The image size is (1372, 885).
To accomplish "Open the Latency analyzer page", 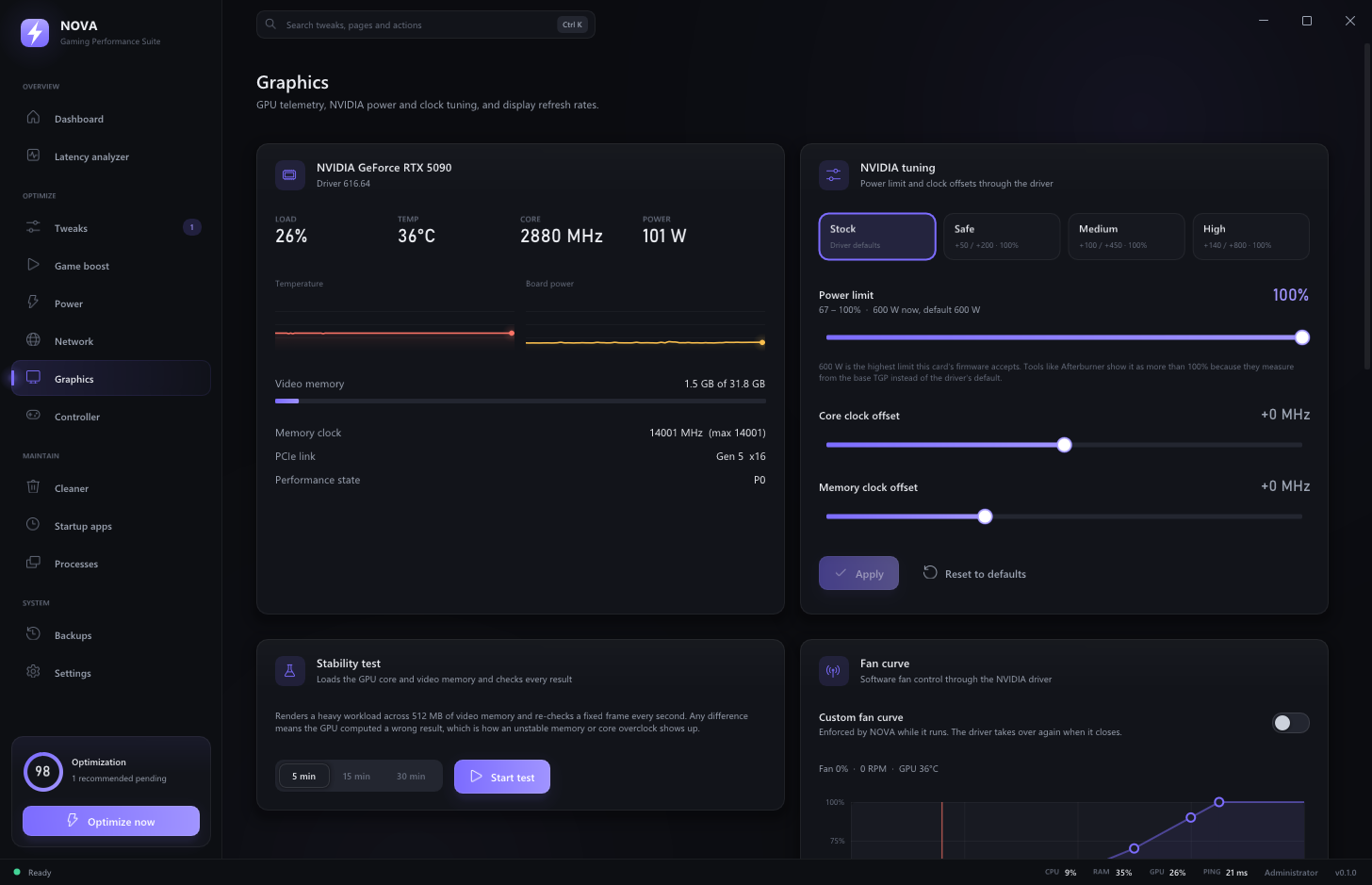I will pyautogui.click(x=111, y=156).
